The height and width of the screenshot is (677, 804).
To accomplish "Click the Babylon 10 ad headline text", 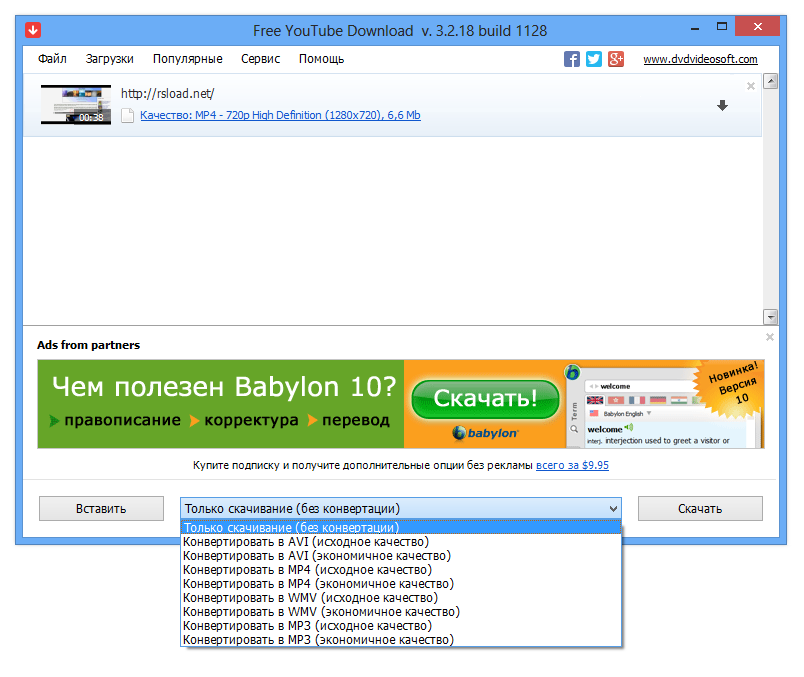I will [225, 387].
